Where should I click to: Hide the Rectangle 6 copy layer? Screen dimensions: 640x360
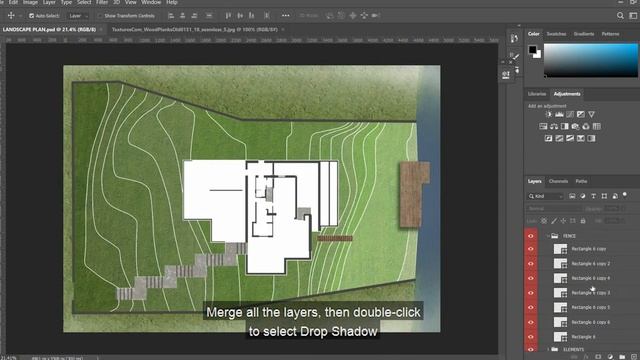(x=531, y=249)
